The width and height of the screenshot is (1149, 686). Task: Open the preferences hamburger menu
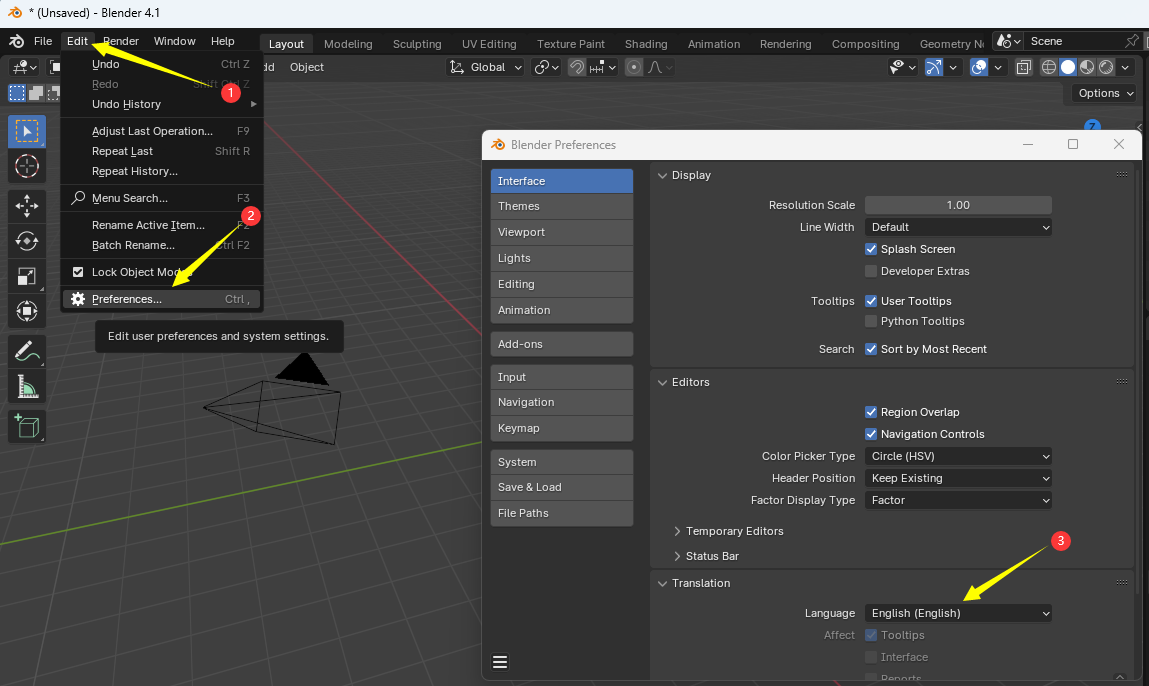[499, 662]
